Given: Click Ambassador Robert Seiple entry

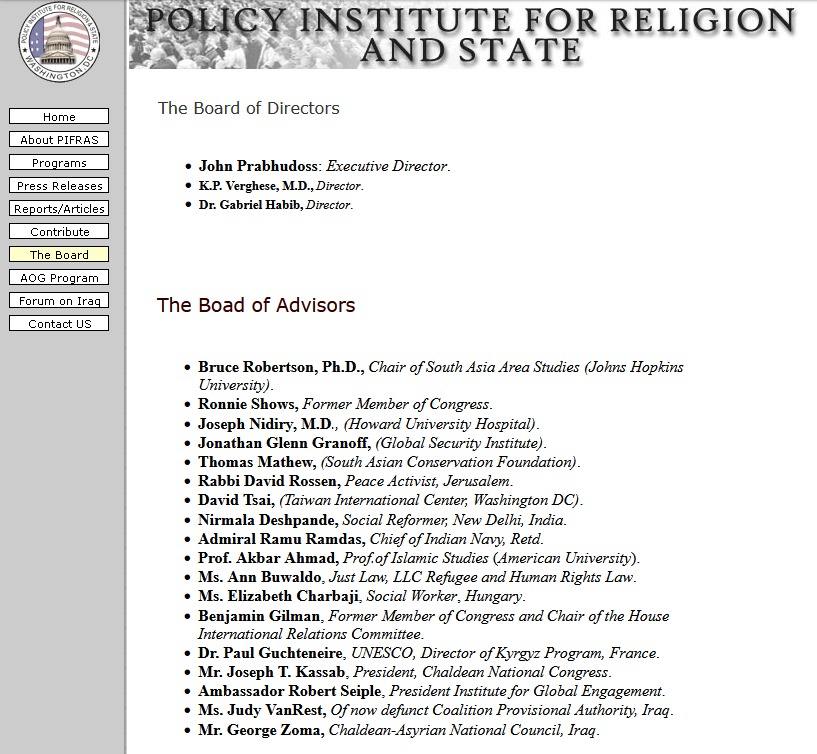Looking at the screenshot, I should pos(432,691).
